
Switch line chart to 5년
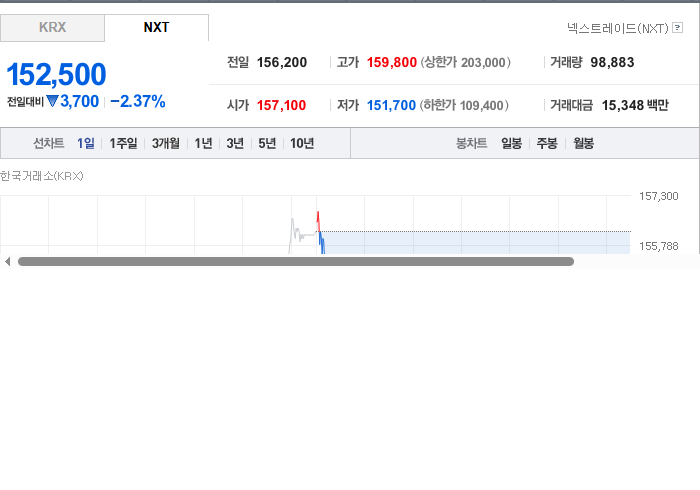pos(267,143)
